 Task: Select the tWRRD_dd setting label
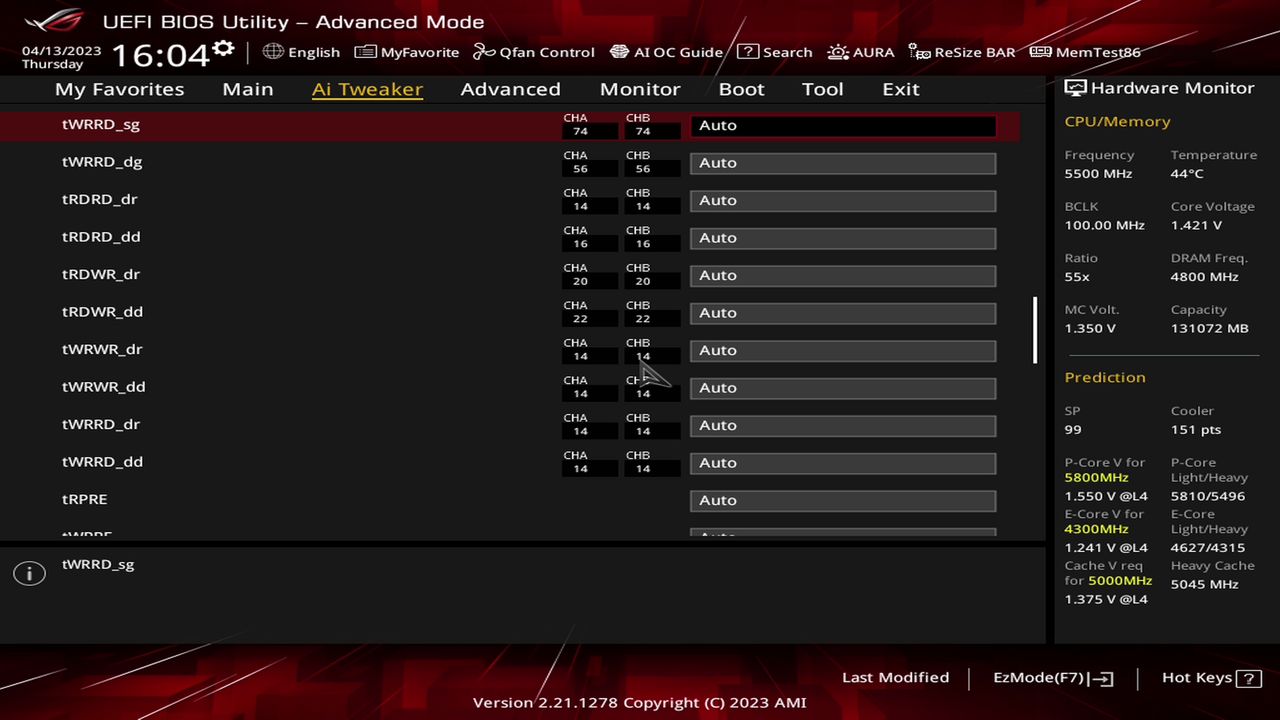click(x=102, y=462)
